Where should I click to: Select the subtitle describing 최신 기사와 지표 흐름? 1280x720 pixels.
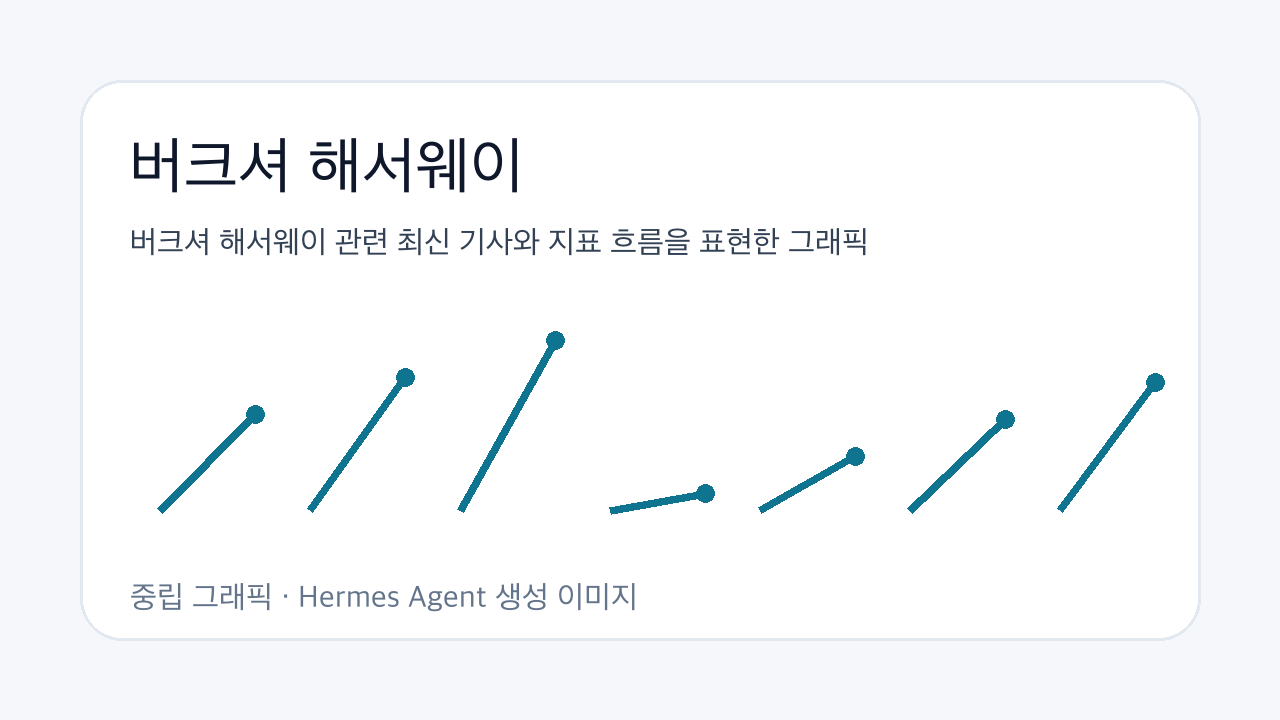pyautogui.click(x=498, y=242)
